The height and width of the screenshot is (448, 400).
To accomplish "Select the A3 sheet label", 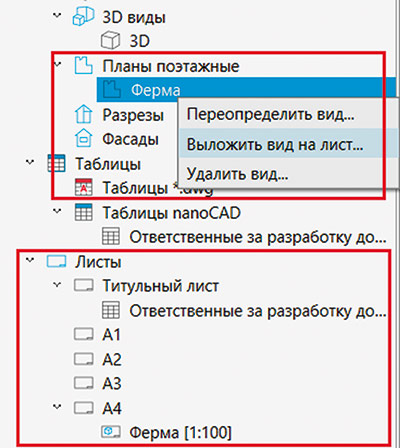I will pos(112,384).
